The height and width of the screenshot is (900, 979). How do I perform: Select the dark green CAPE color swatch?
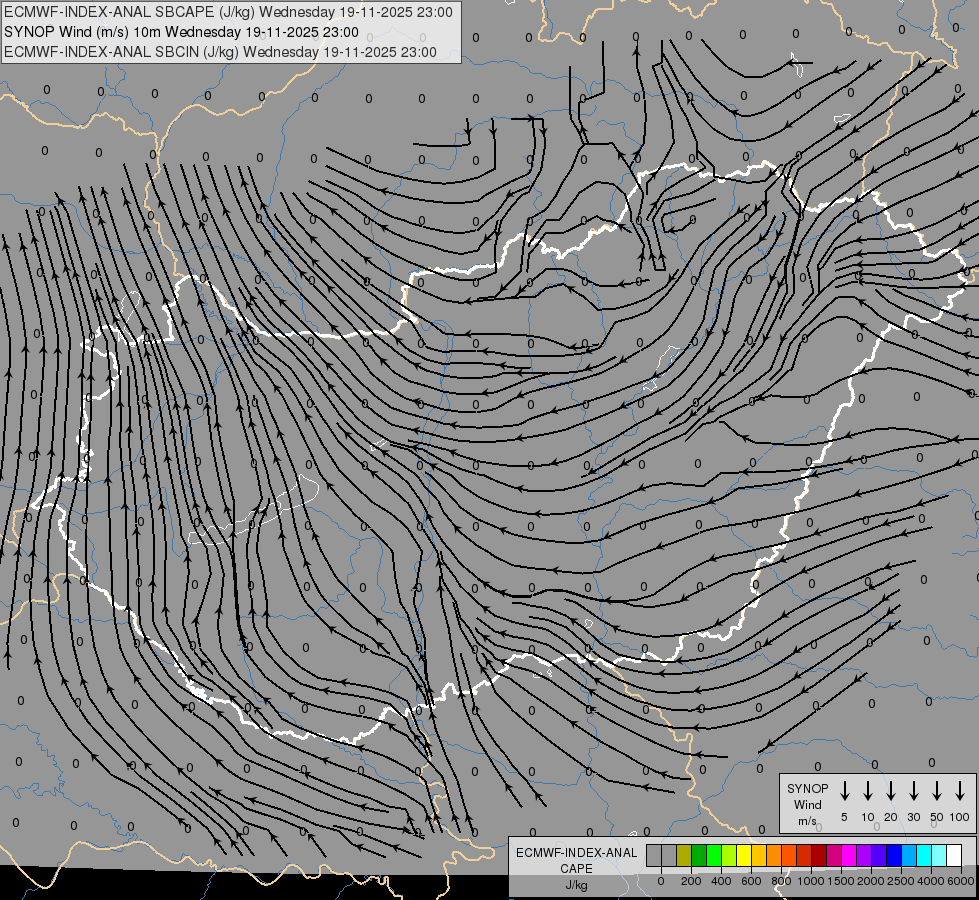(x=699, y=855)
